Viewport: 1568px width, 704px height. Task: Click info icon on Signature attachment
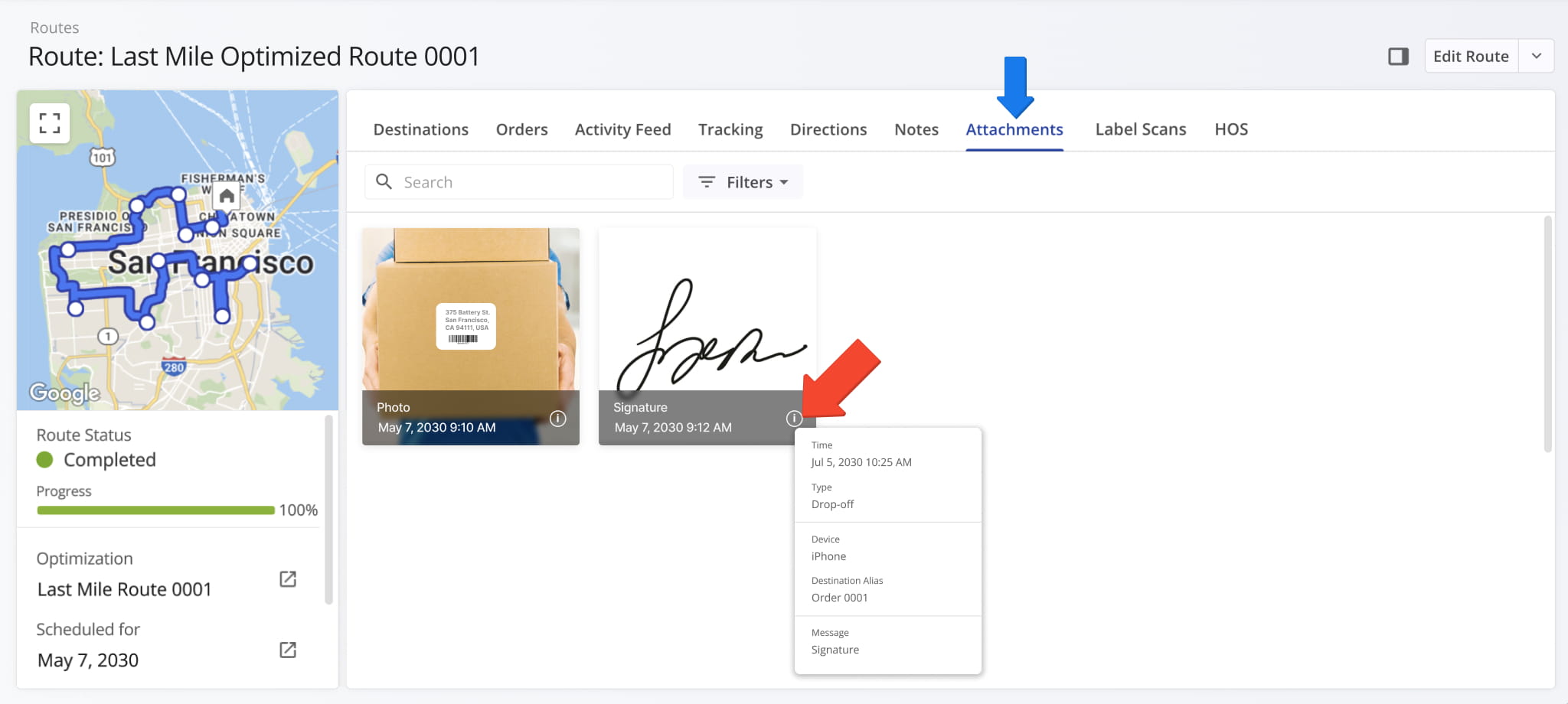[794, 419]
